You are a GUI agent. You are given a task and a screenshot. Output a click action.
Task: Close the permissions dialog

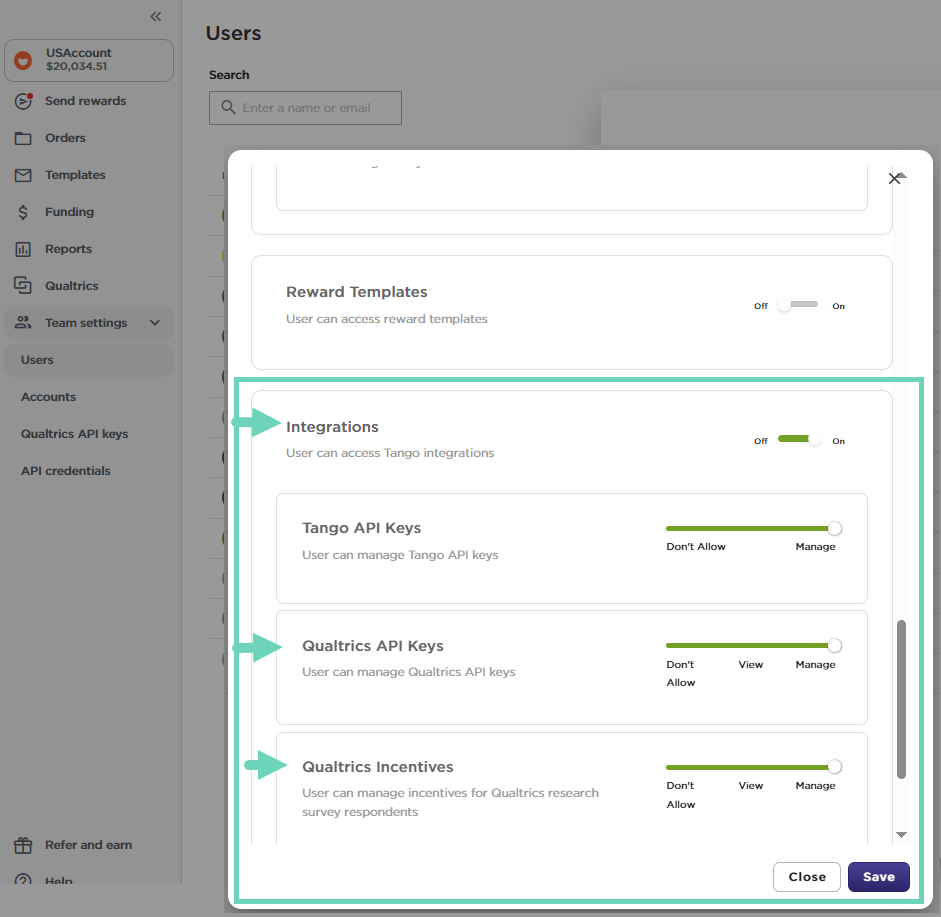[x=806, y=876]
